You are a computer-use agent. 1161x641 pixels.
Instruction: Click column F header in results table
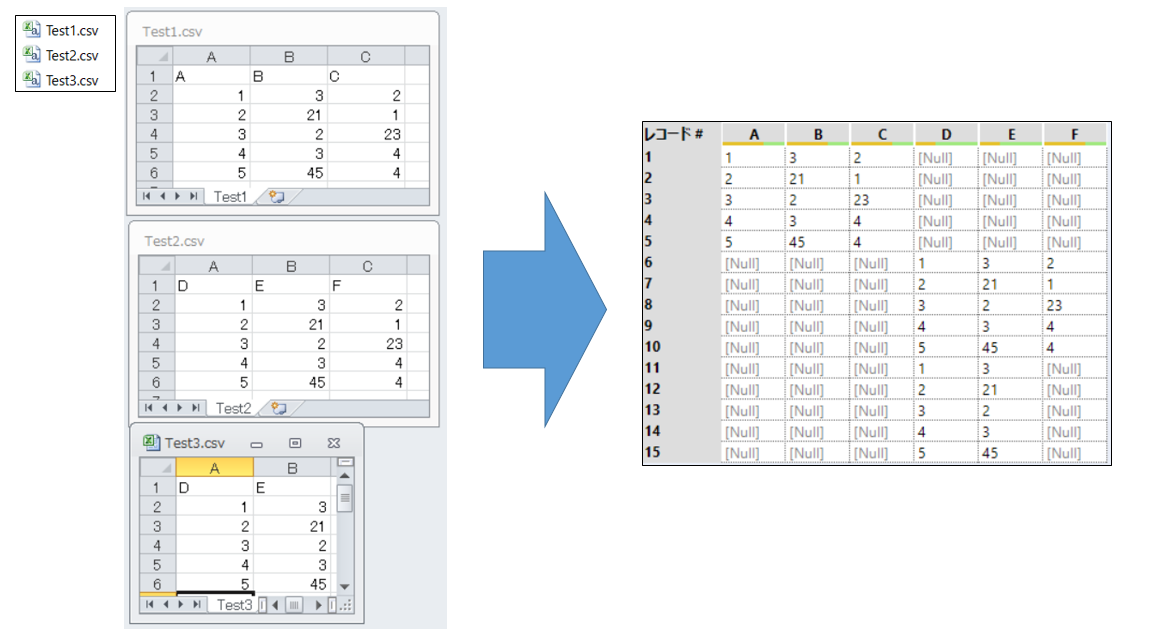[x=1075, y=134]
